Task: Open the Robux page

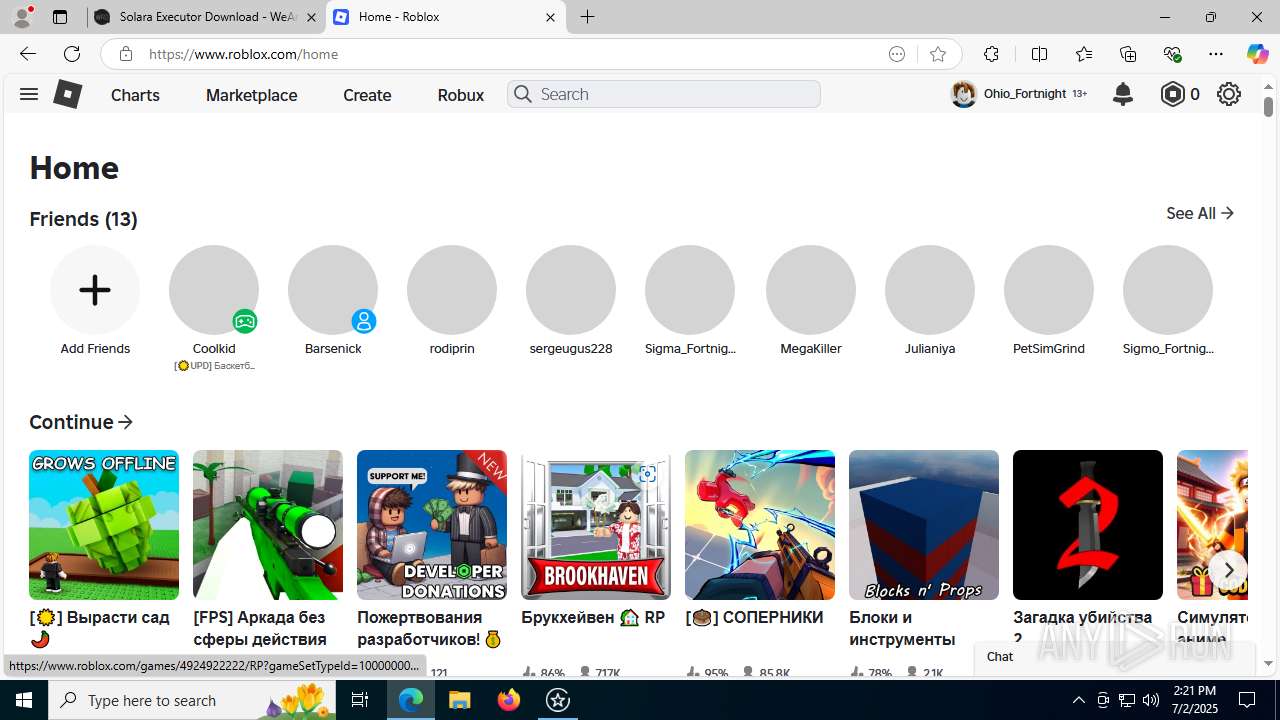Action: 461,95
